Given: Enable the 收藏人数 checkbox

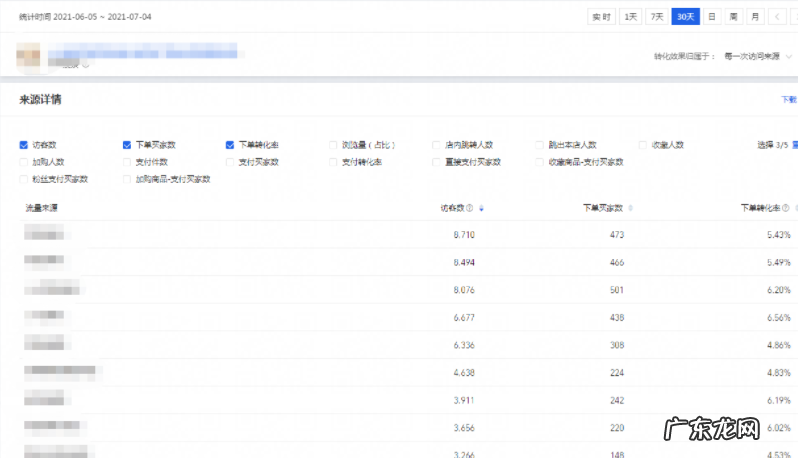Looking at the screenshot, I should click(643, 145).
